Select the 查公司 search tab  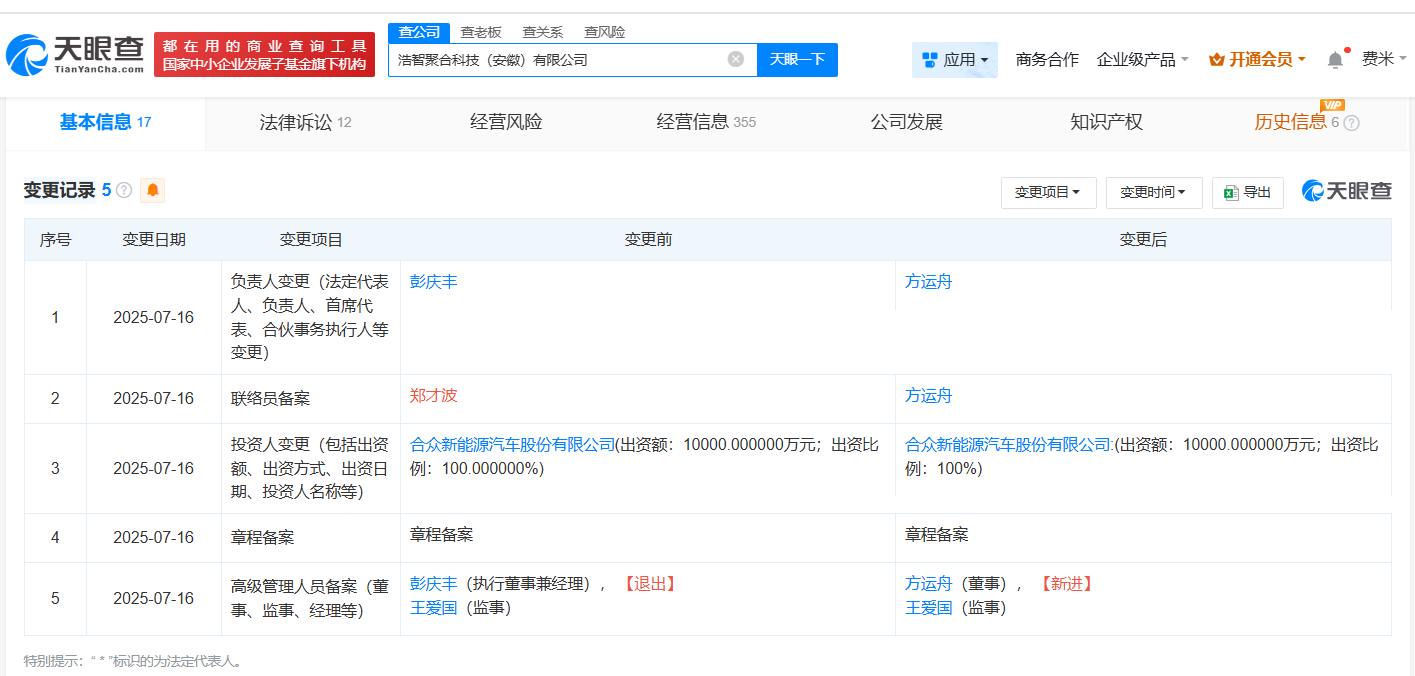(419, 32)
